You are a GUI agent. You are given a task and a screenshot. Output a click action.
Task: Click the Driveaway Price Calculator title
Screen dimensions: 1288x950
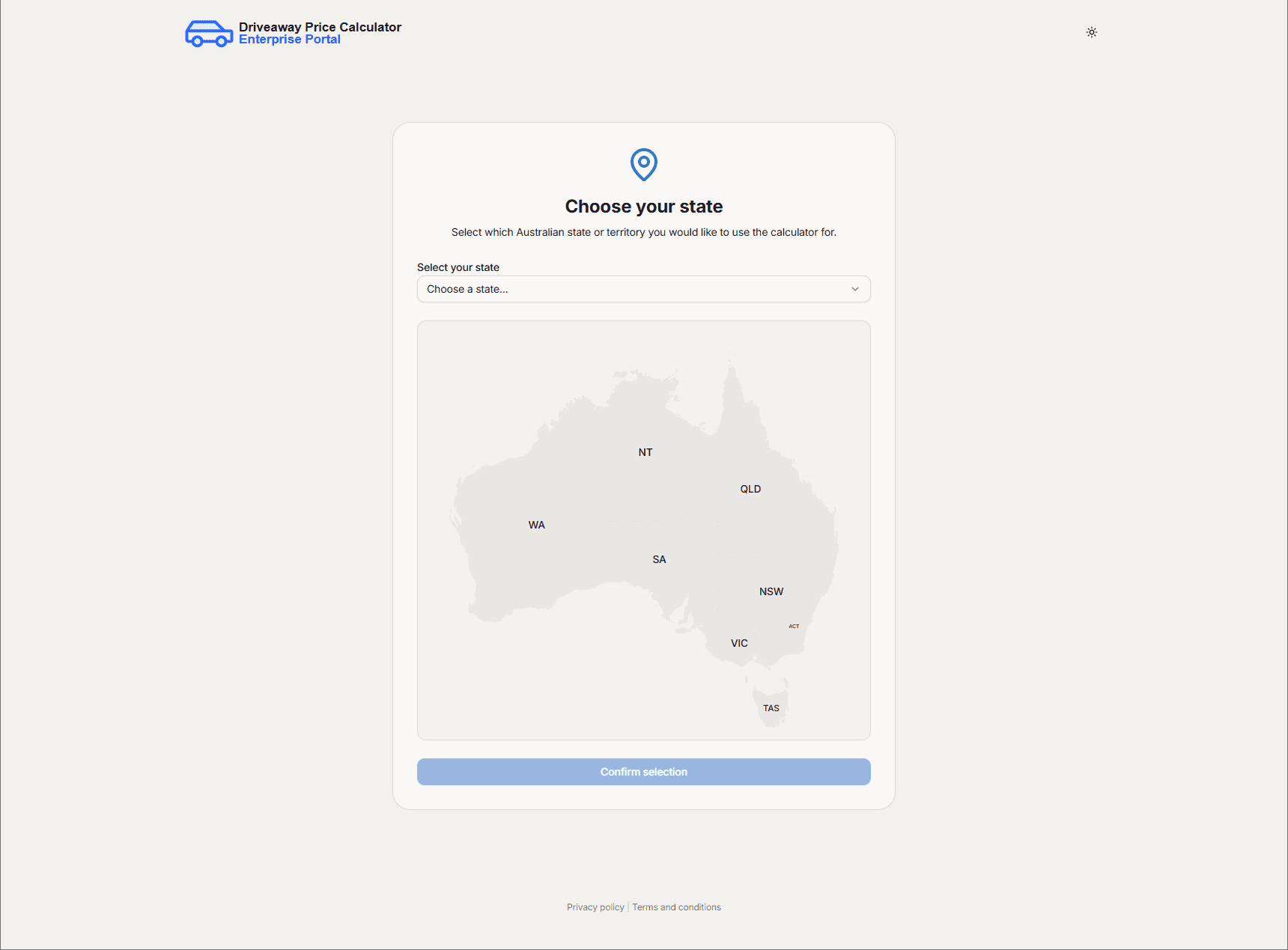(x=320, y=27)
